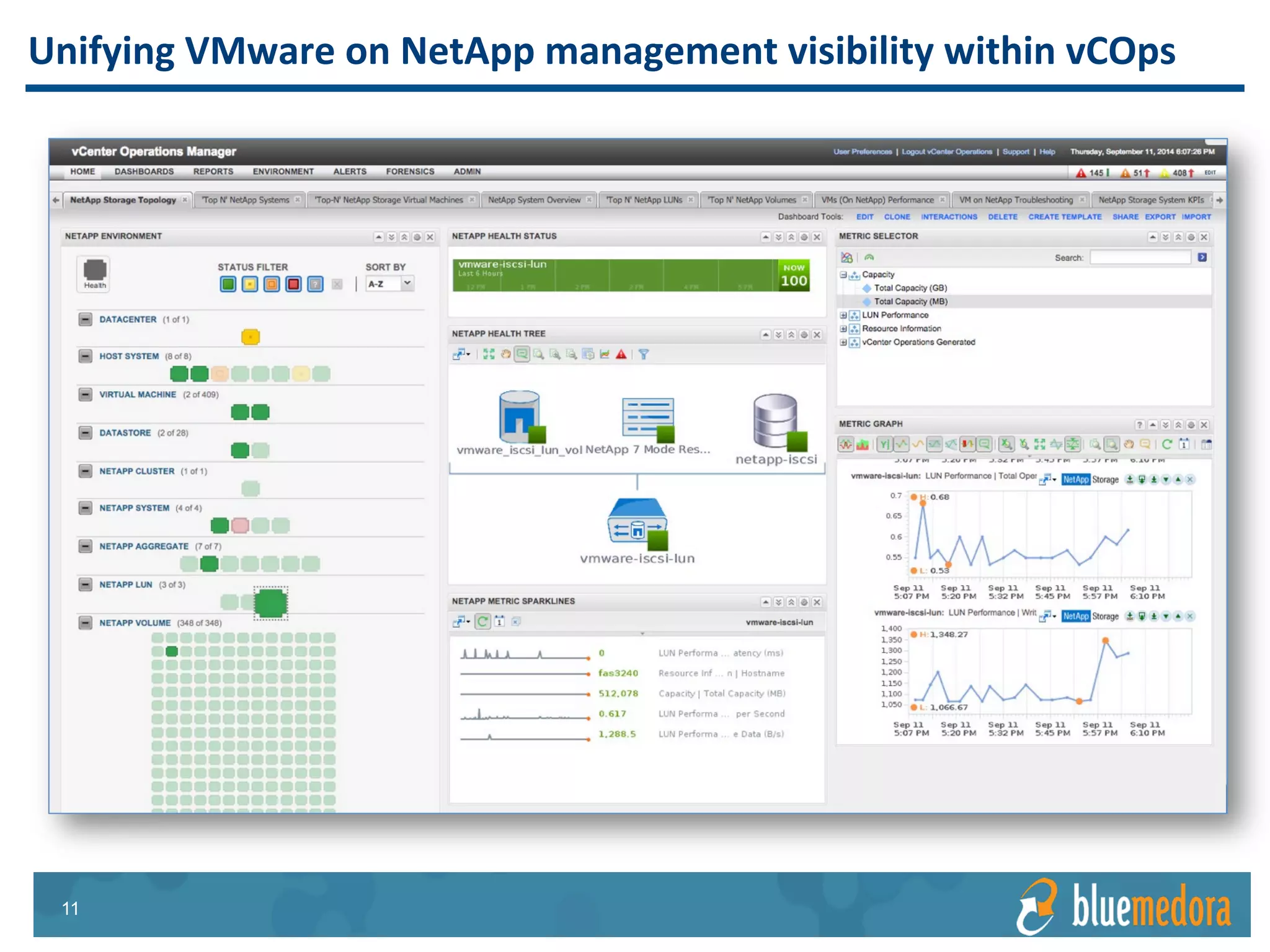This screenshot has width=1270, height=952.
Task: Open the netapp-iscsi datastore node
Action: (x=779, y=422)
